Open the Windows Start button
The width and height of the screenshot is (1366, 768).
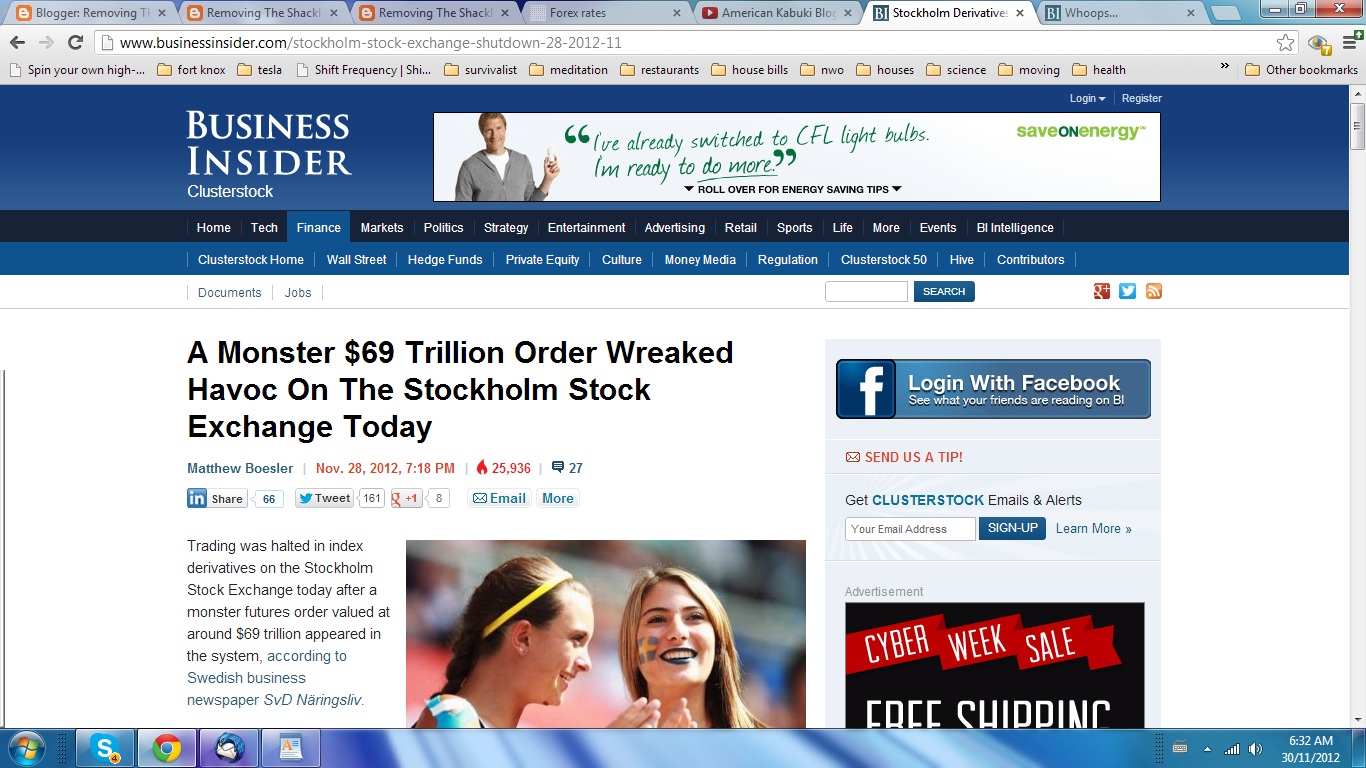click(x=25, y=748)
